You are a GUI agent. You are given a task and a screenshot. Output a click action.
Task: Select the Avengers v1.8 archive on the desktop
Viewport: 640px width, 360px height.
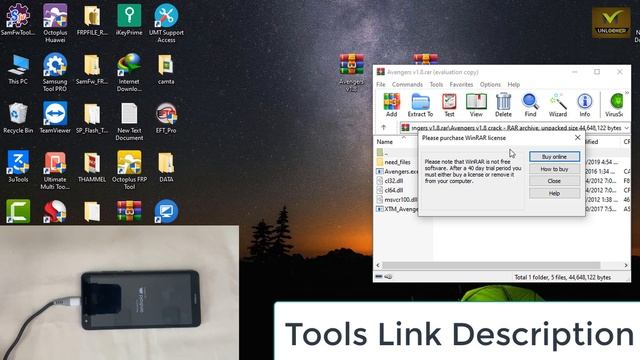click(351, 73)
